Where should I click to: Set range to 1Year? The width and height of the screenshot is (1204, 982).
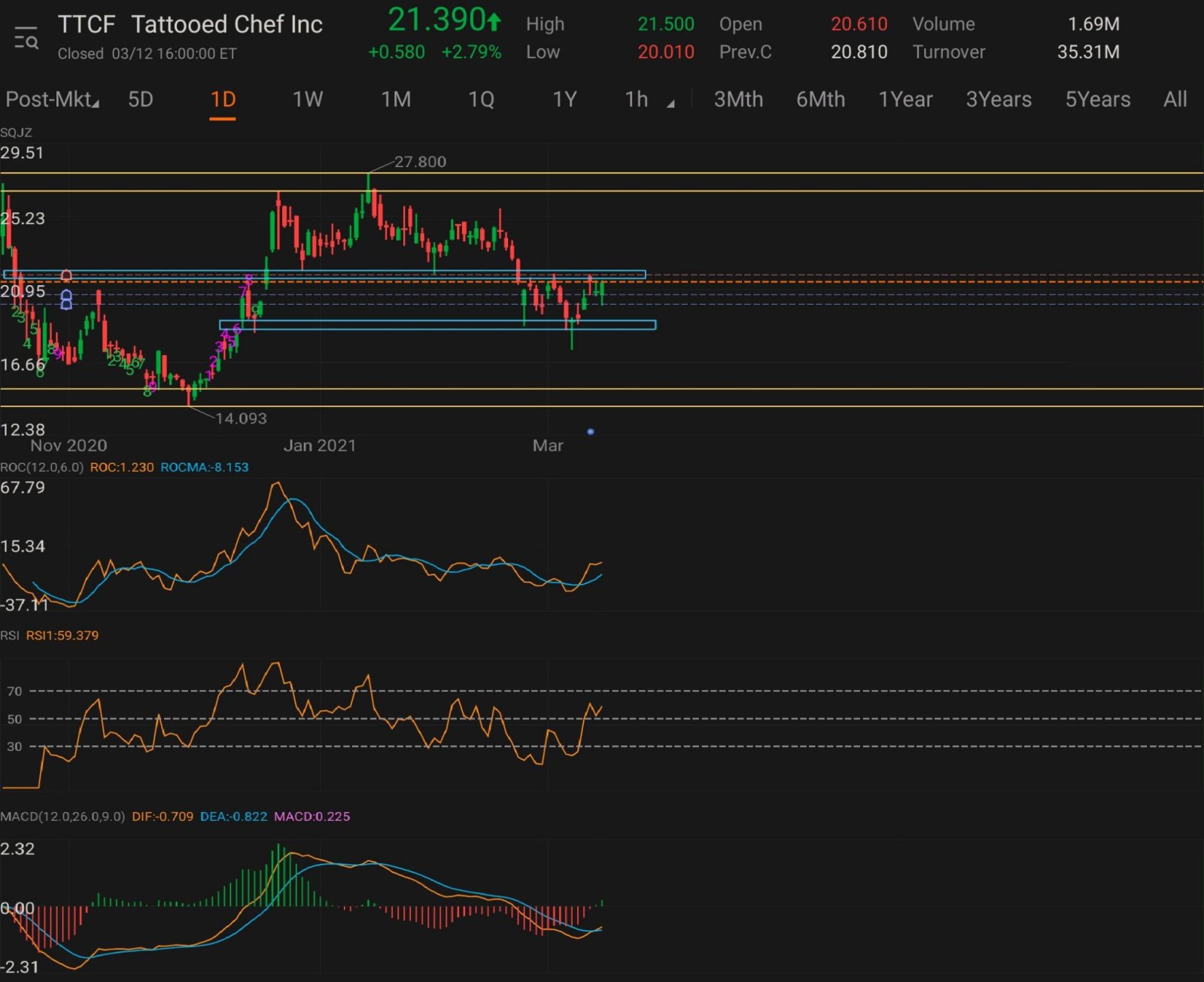tap(905, 99)
